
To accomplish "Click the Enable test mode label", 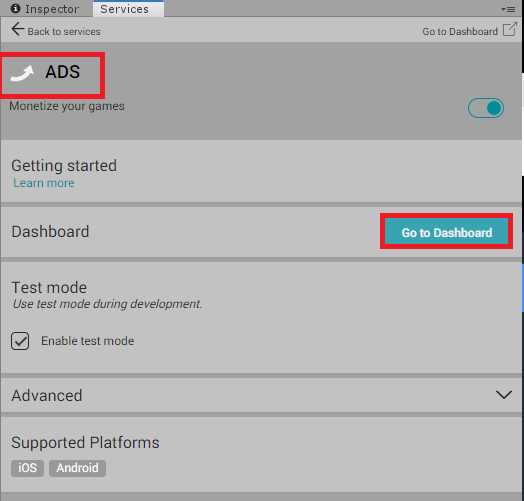I will point(88,341).
